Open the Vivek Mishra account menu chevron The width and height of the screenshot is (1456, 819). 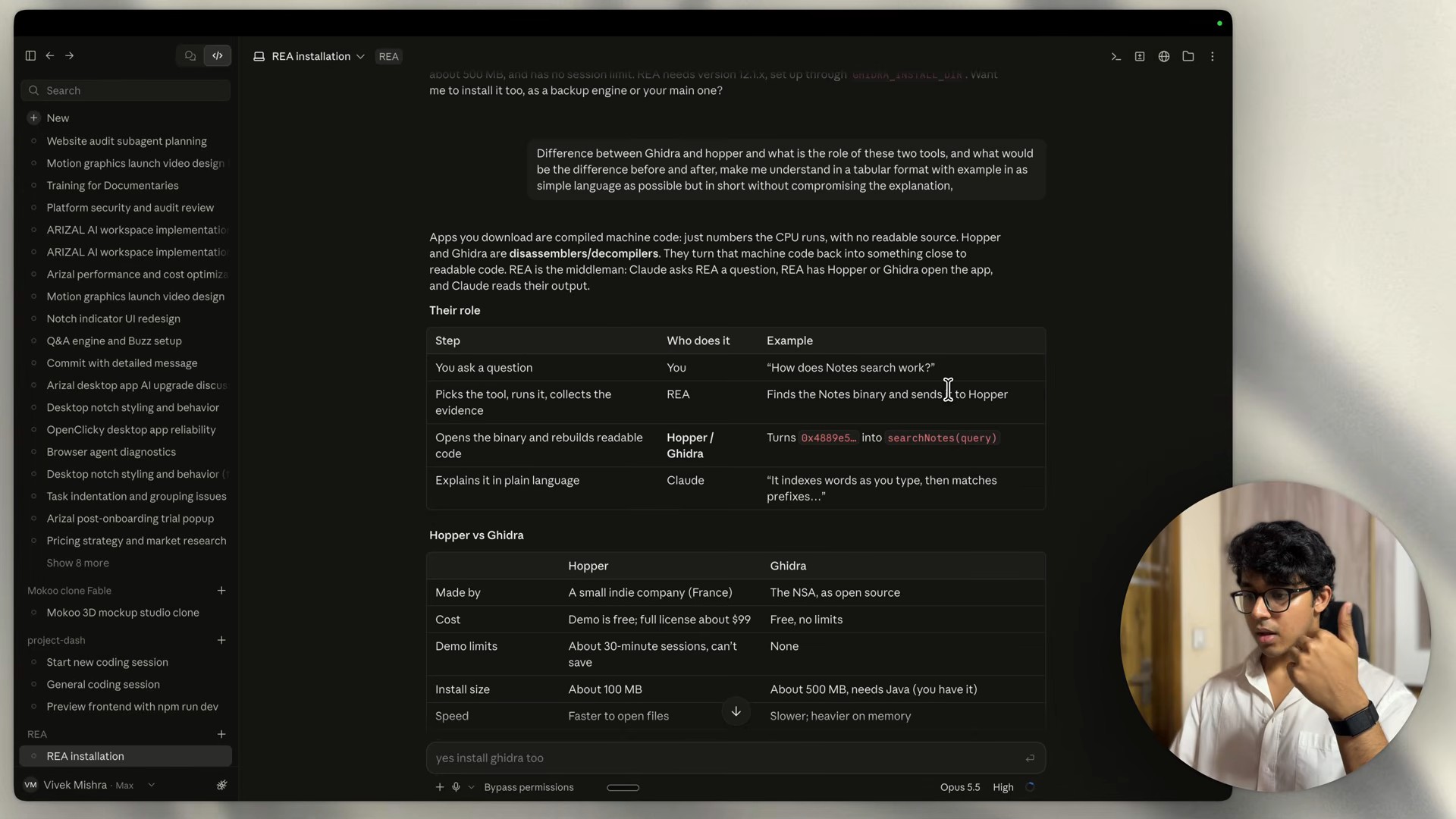[x=152, y=785]
